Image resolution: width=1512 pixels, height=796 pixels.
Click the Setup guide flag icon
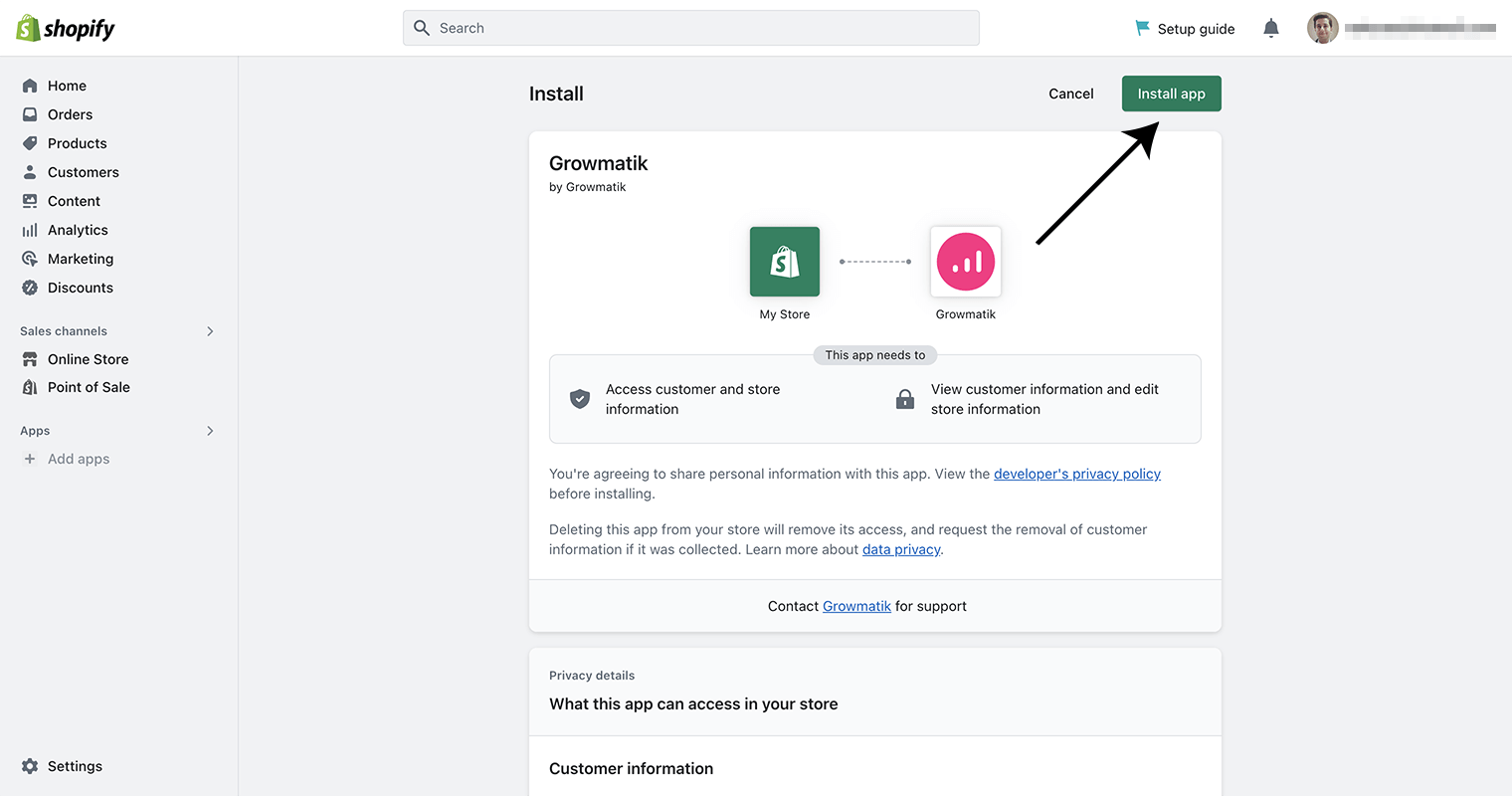1143,29
